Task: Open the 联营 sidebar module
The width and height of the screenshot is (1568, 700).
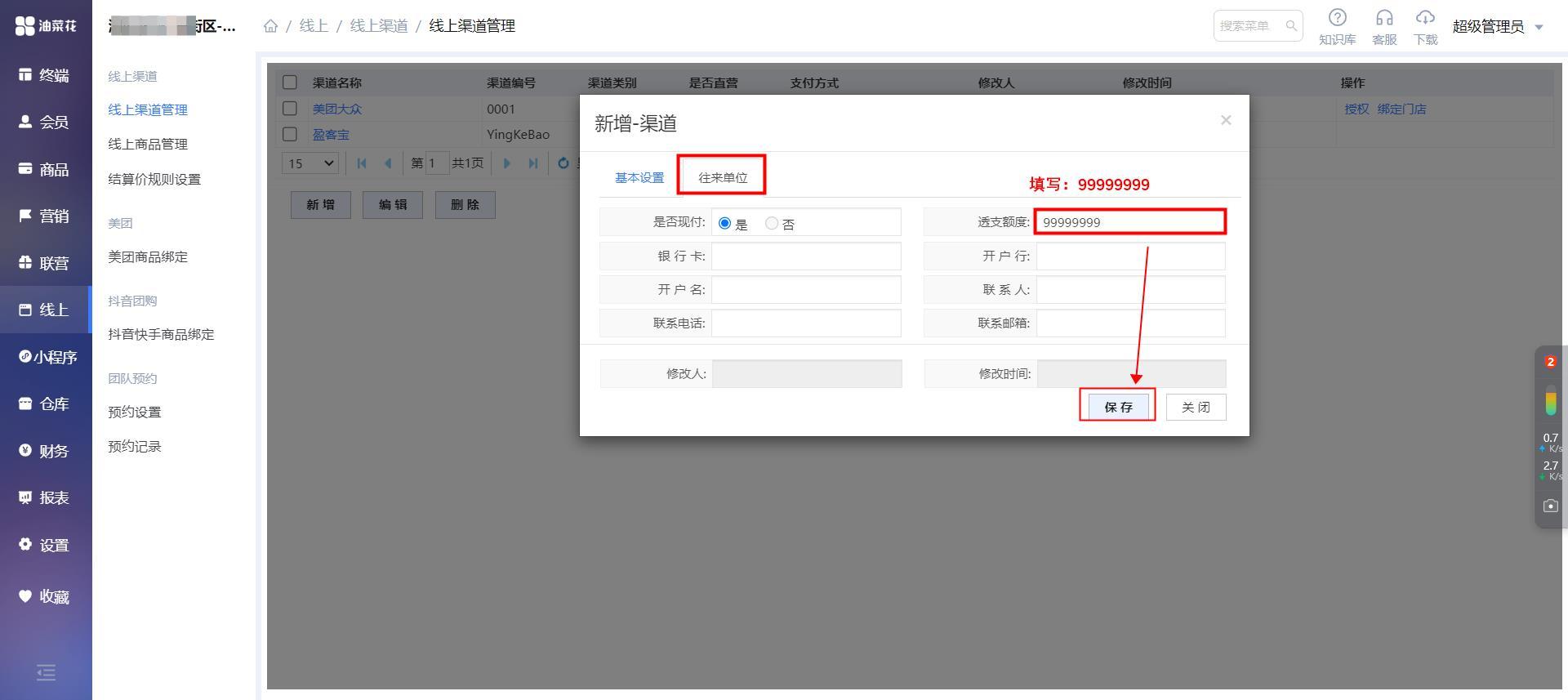Action: [45, 263]
